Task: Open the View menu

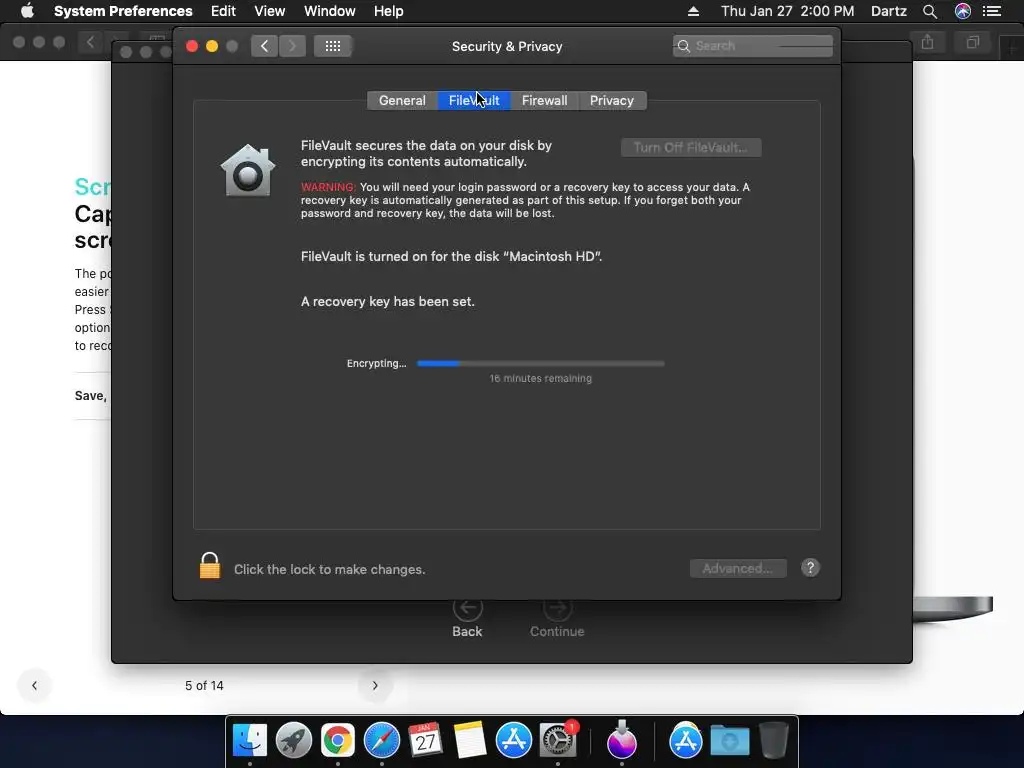Action: 269,11
